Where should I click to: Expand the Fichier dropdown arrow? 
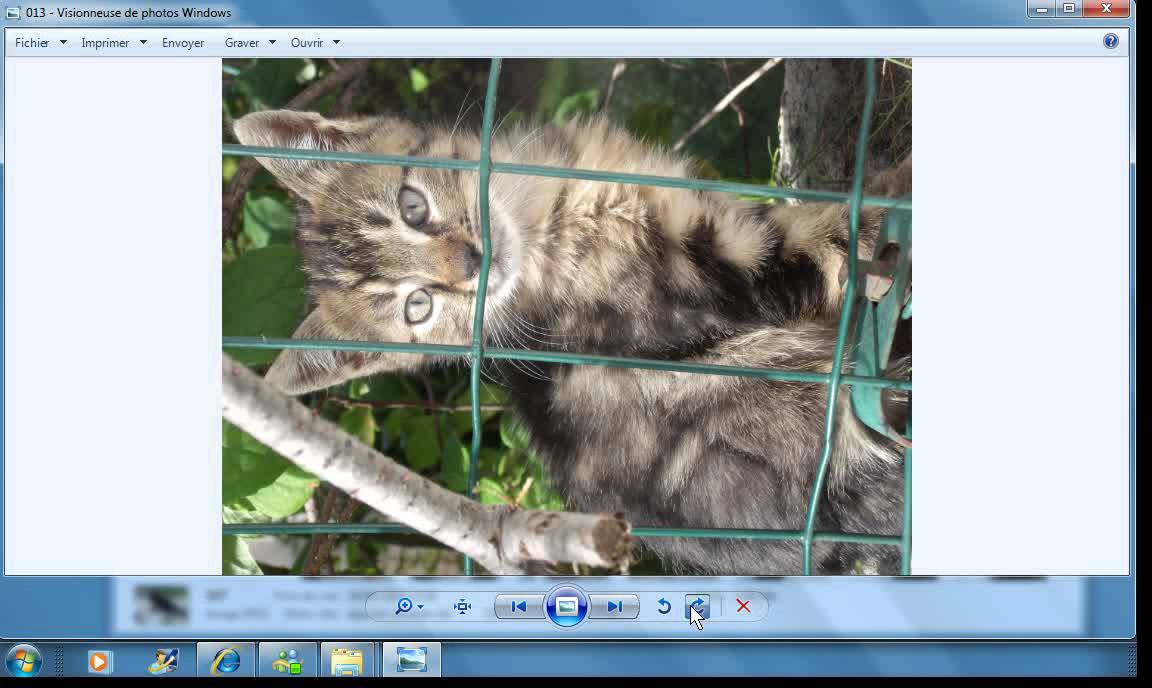(x=63, y=43)
